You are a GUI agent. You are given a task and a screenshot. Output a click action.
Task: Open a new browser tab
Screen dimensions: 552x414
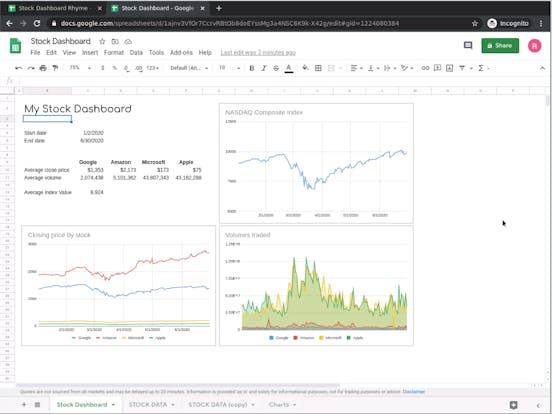[219, 8]
